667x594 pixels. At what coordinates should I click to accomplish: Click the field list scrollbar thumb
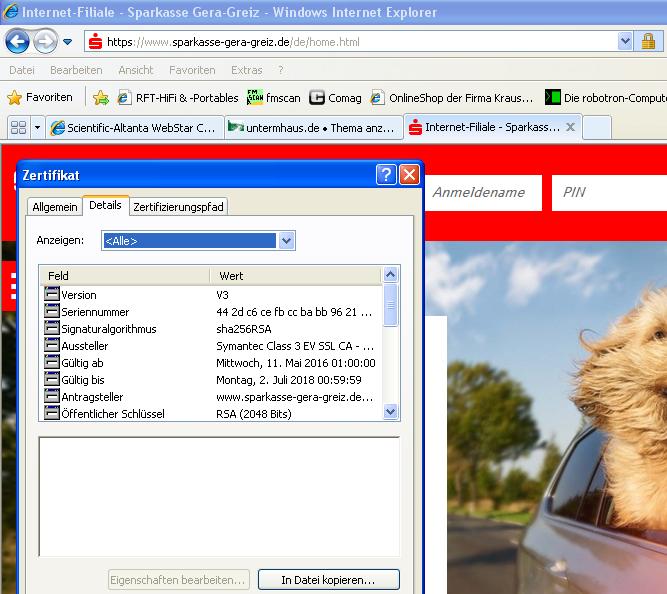pyautogui.click(x=391, y=305)
